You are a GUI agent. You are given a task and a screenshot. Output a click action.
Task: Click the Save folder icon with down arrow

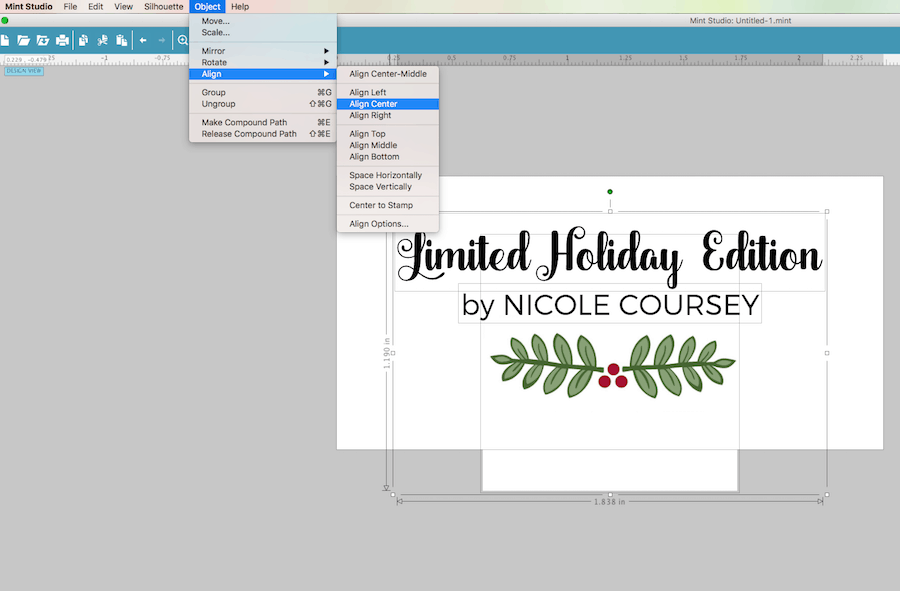point(43,40)
